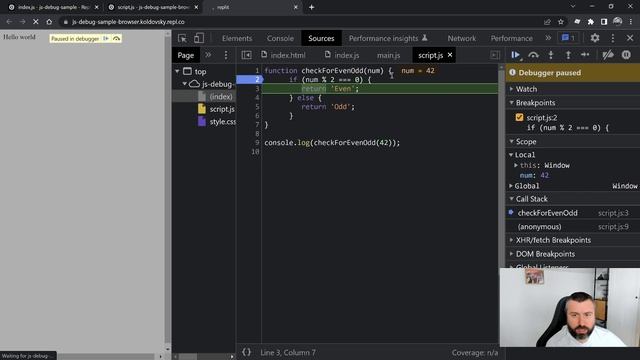Click the source editor vertical scrollbar
The image size is (640, 360).
[502, 204]
